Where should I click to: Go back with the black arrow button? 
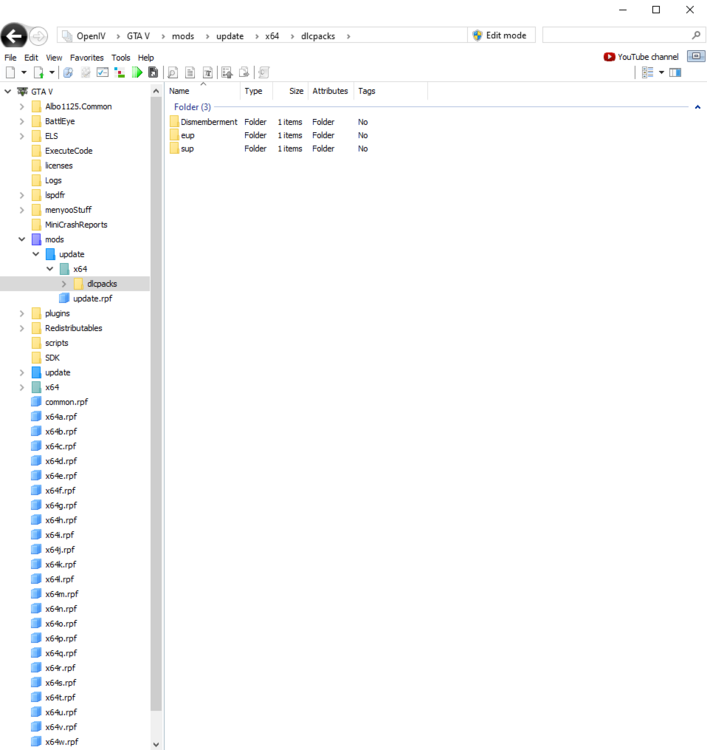point(13,35)
